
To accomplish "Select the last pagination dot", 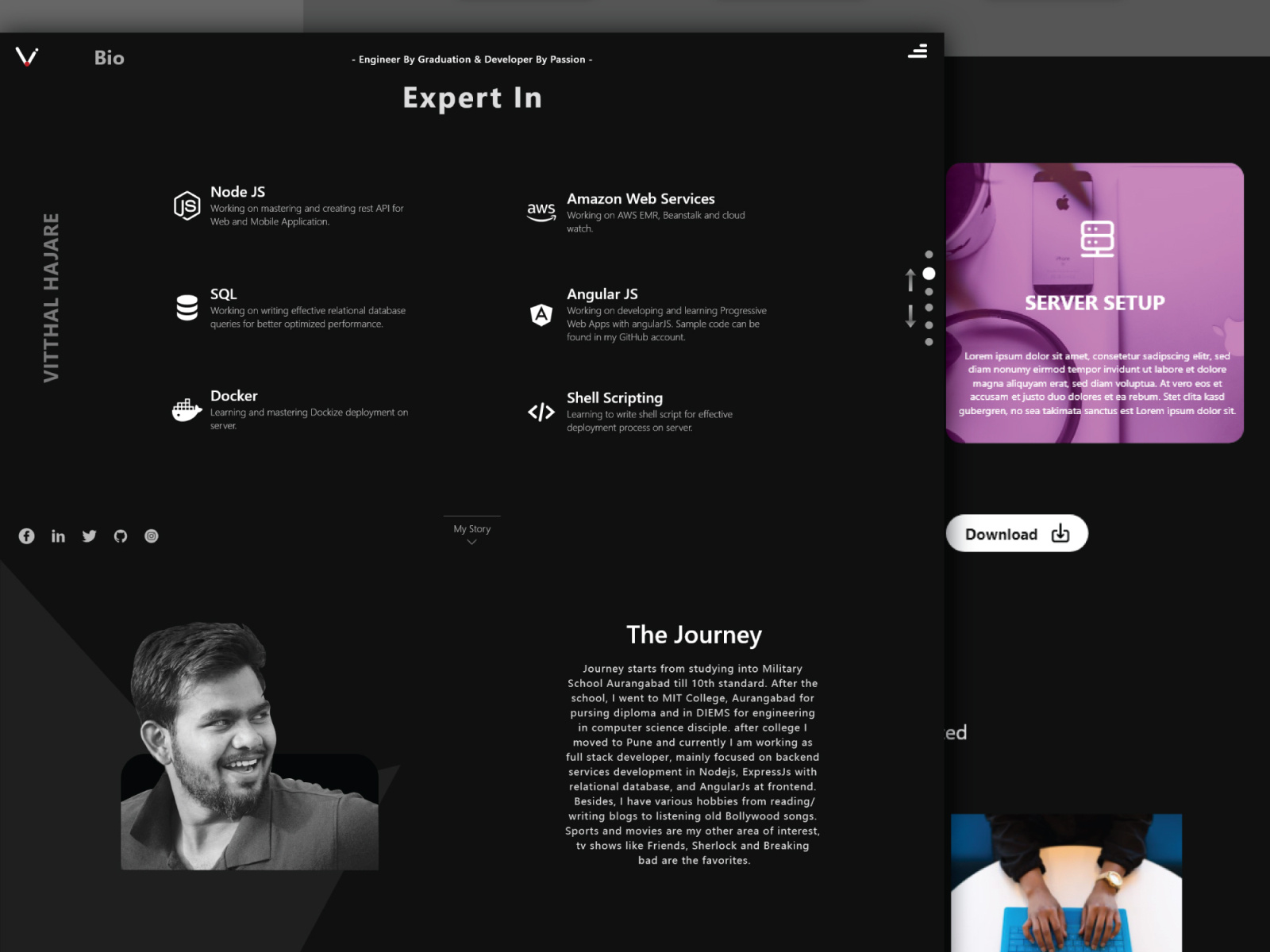I will click(x=929, y=342).
